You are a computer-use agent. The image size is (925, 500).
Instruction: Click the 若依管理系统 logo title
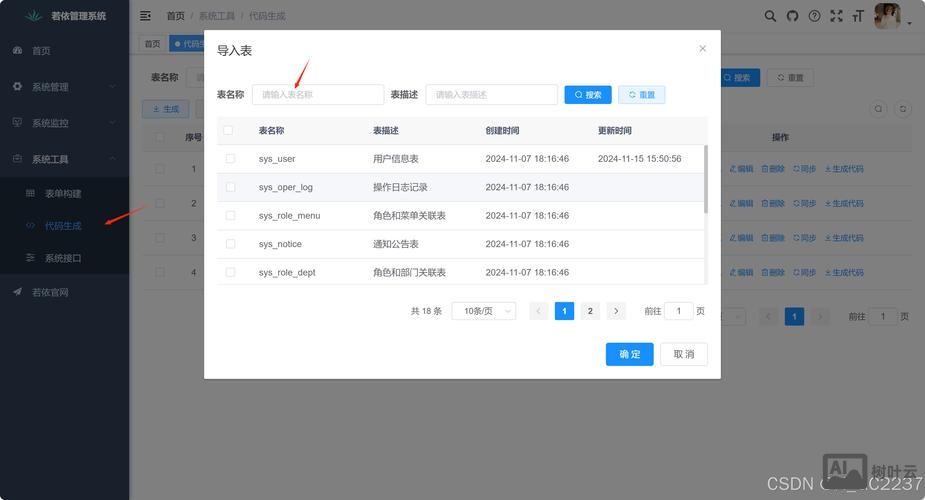[78, 16]
